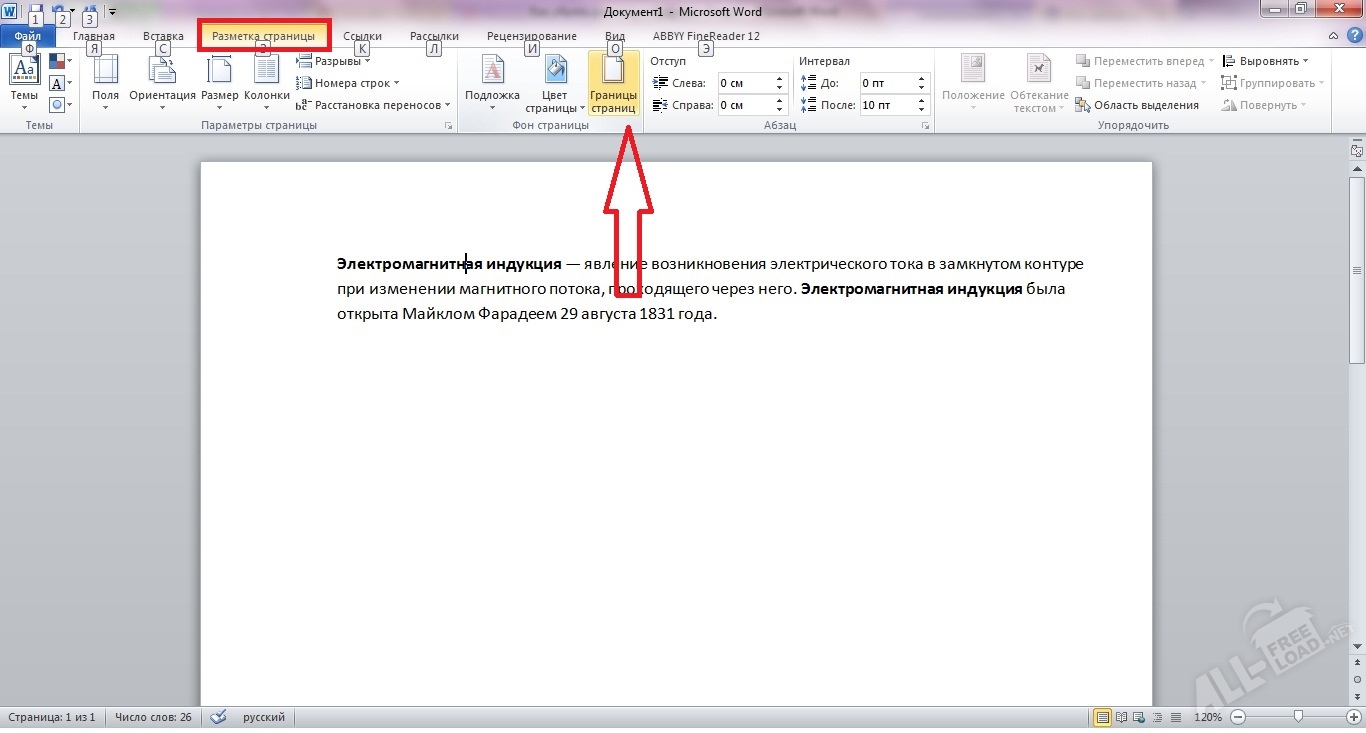Switch to the Главная tab
1366x733 pixels.
click(x=94, y=36)
